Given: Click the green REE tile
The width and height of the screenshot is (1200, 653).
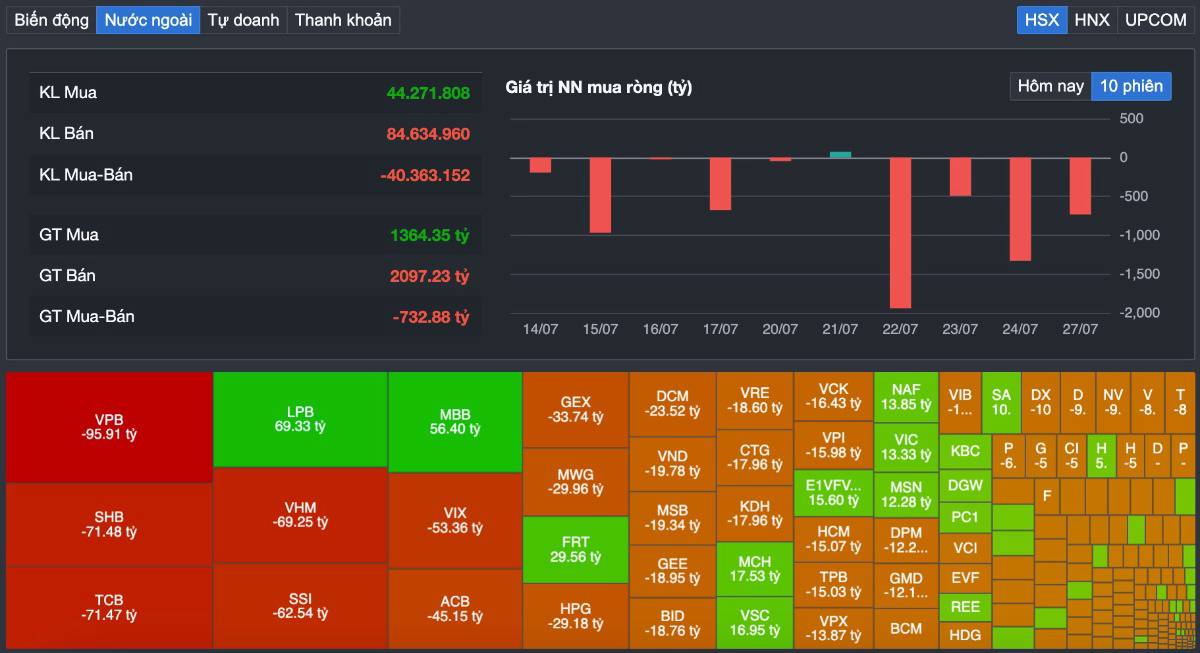Looking at the screenshot, I should coord(965,607).
